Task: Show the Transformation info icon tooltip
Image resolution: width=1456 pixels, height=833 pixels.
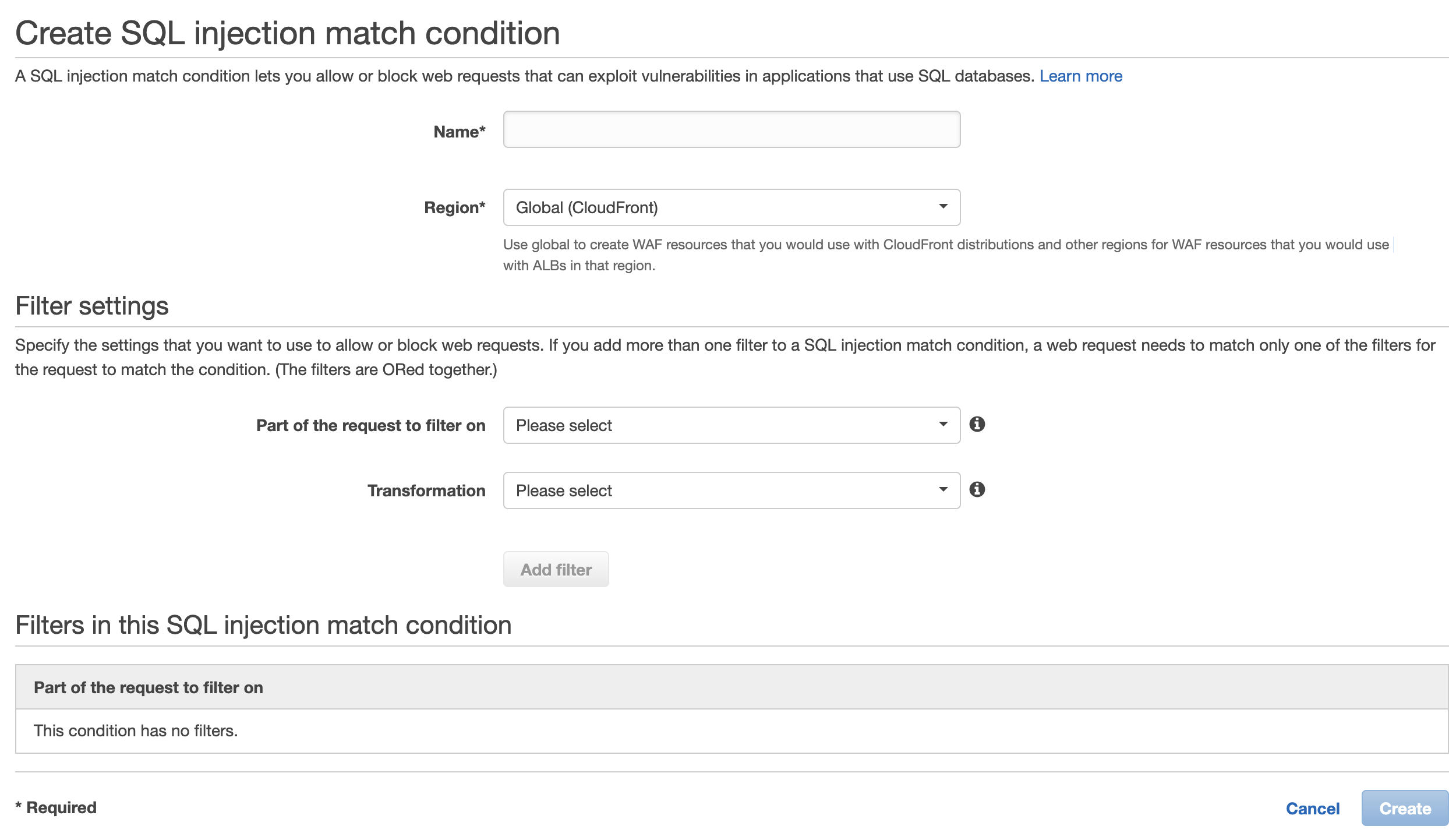Action: 977,489
